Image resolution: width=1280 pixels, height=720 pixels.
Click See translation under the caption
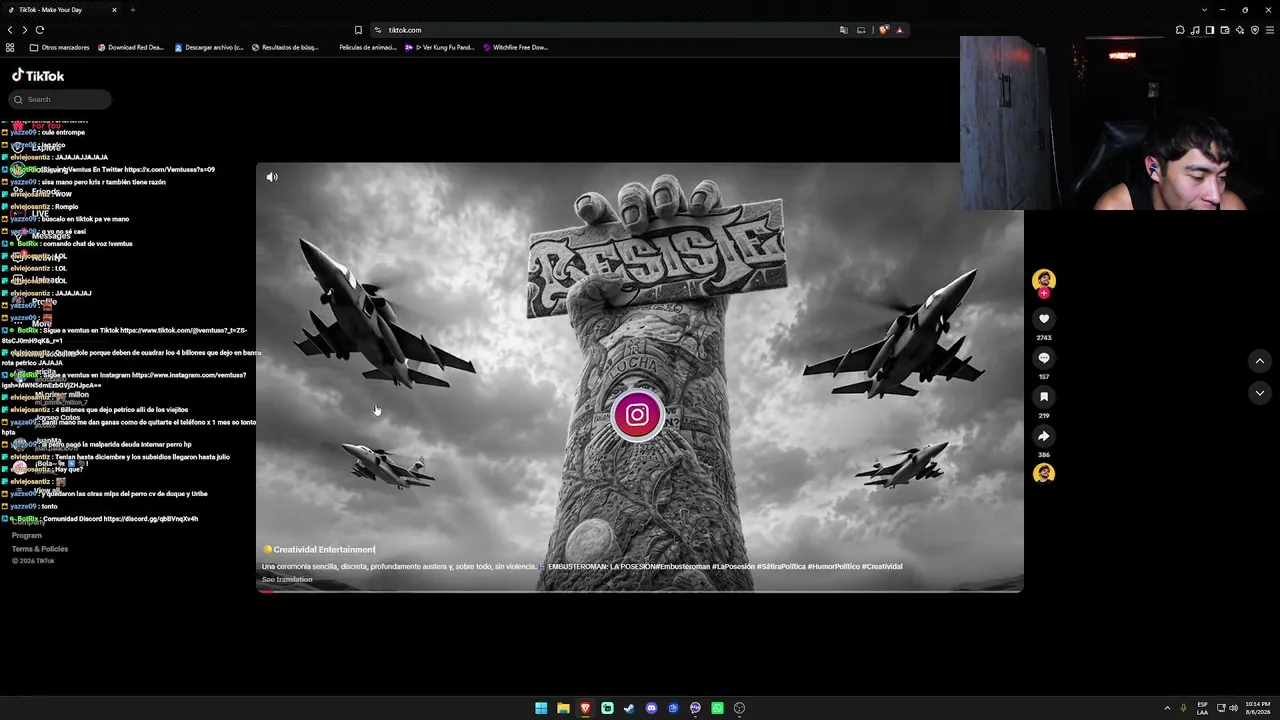(x=287, y=580)
